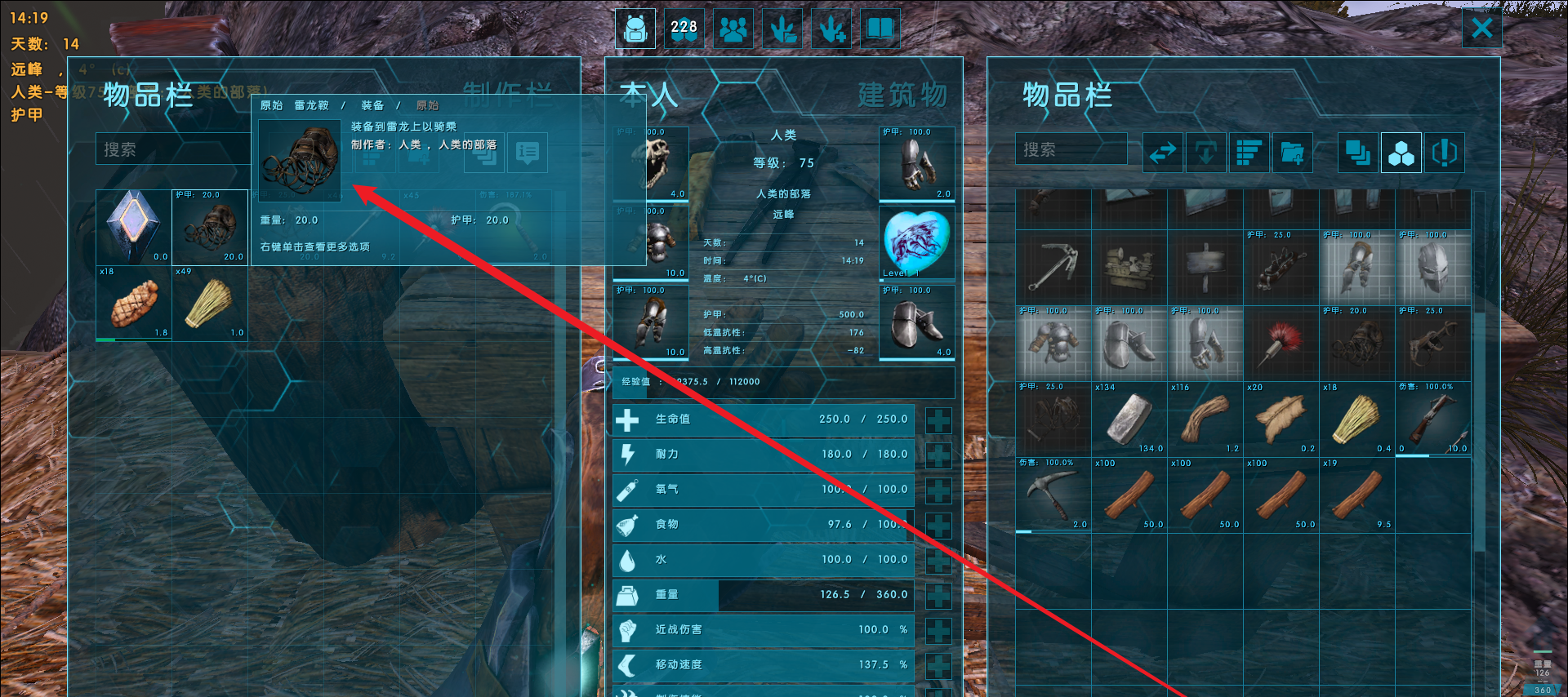This screenshot has width=1568, height=697.
Task: Open the engram points icon showing 228
Action: tap(684, 29)
